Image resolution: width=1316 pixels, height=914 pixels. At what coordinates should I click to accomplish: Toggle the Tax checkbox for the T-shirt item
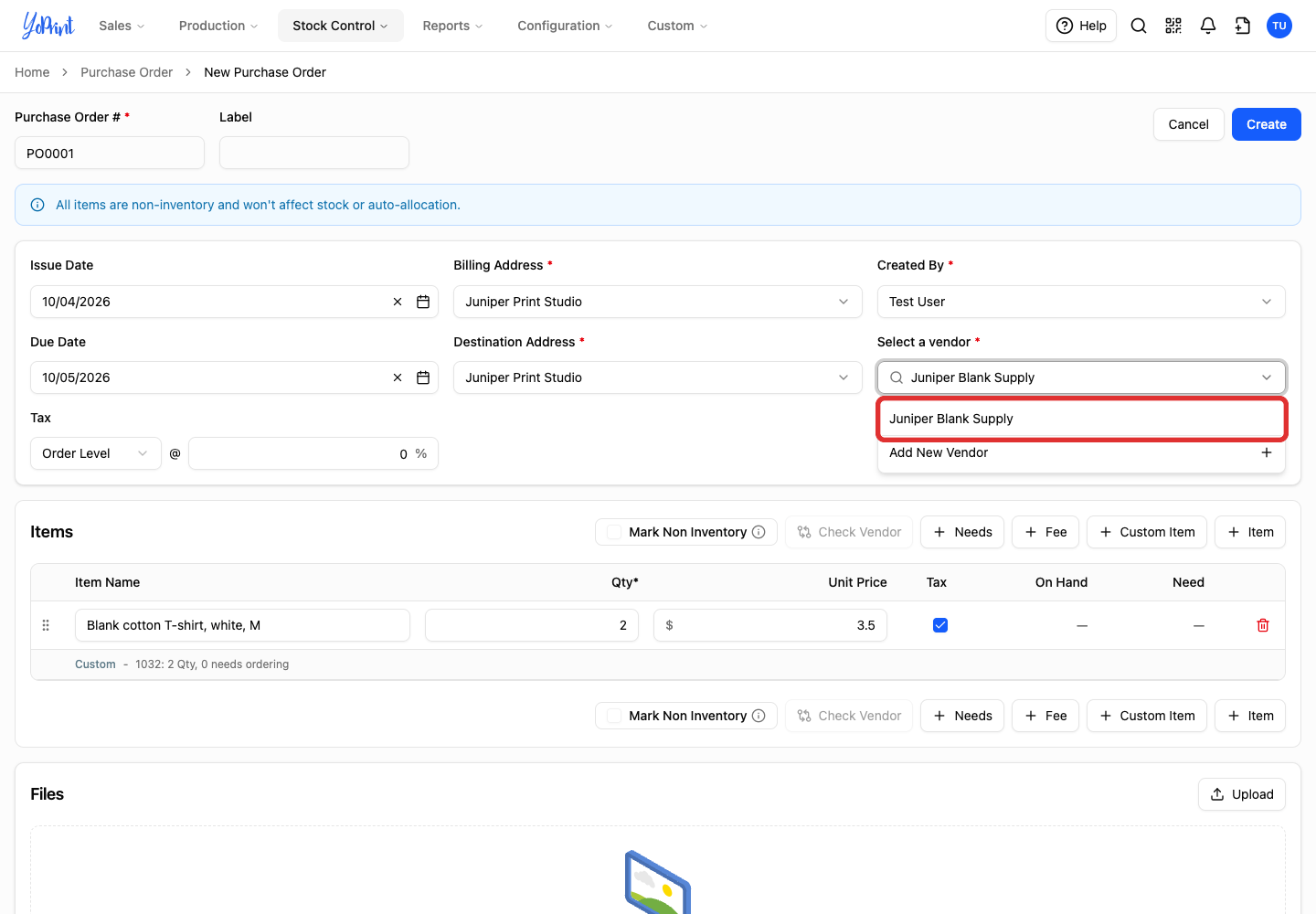click(940, 625)
